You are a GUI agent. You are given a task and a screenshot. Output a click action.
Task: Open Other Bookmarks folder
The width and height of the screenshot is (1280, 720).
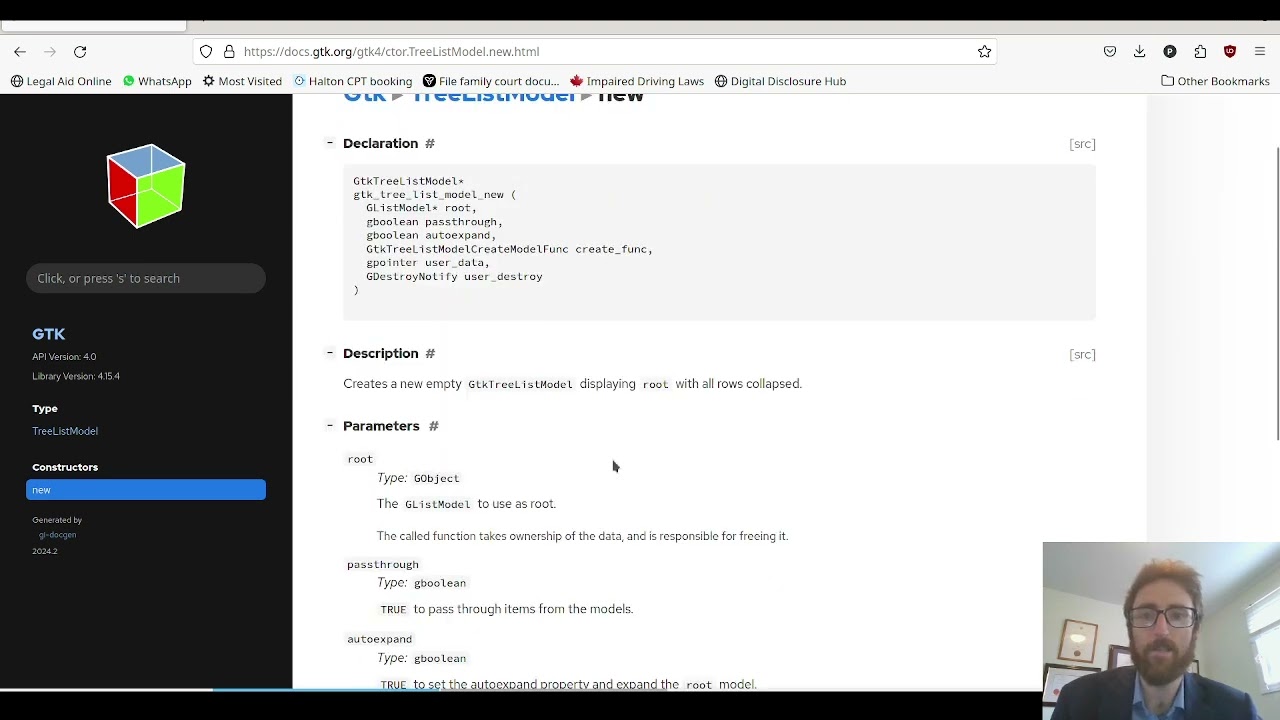(x=1215, y=81)
